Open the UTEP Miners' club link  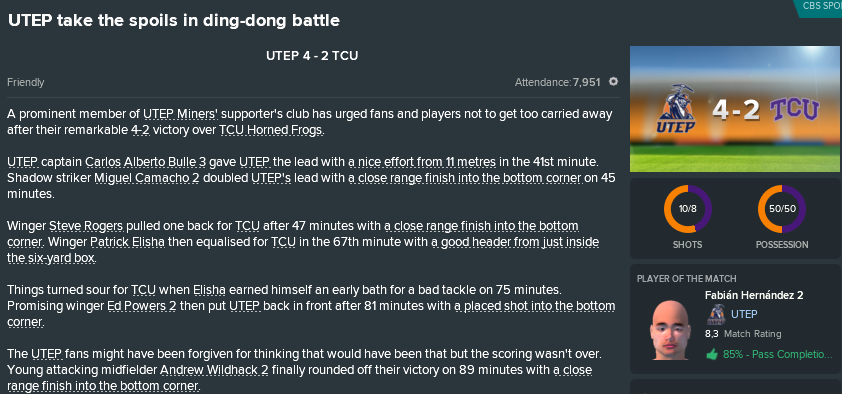pos(180,114)
